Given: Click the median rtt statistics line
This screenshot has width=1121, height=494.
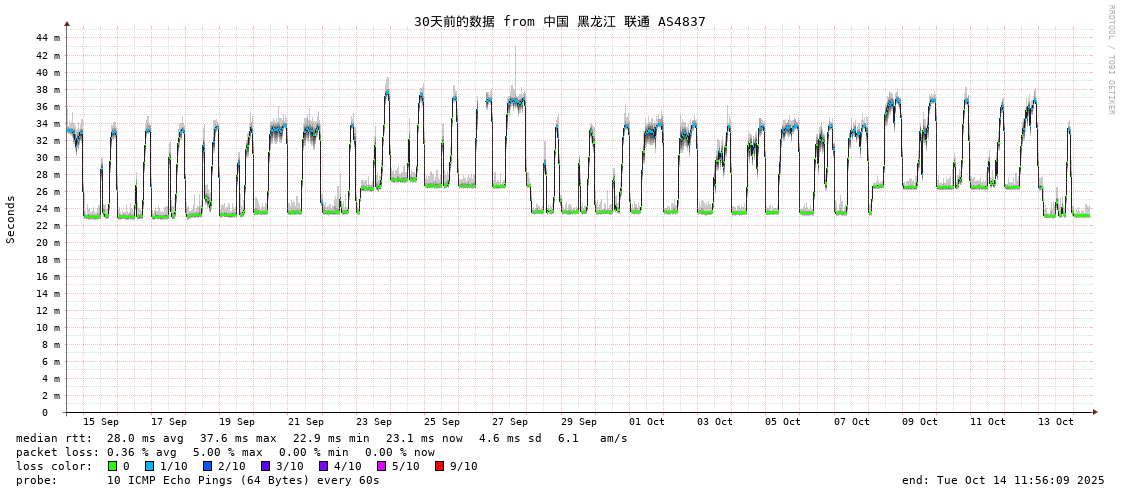Looking at the screenshot, I should [321, 438].
